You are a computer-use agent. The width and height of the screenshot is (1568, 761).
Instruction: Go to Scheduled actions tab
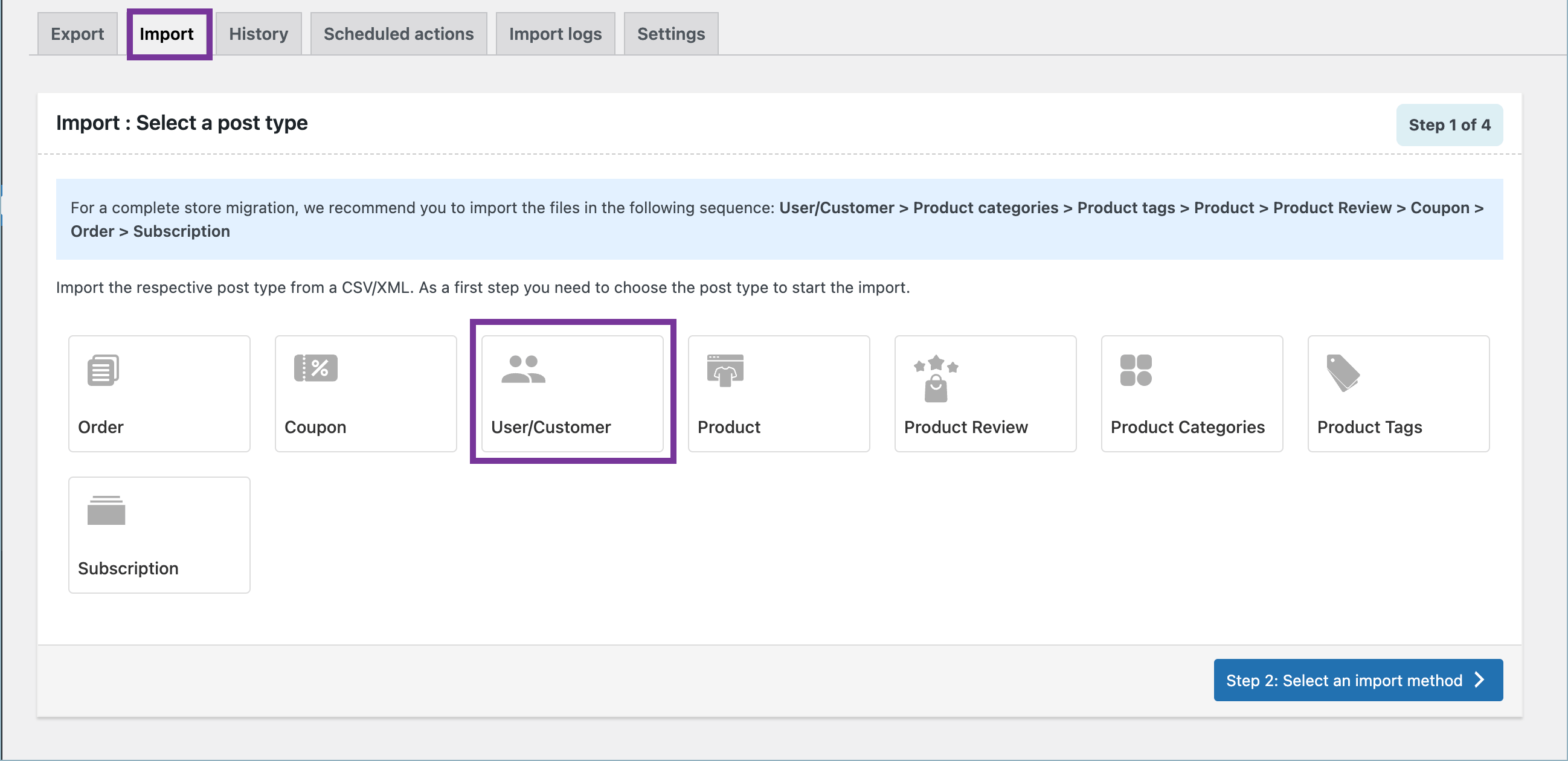pos(398,34)
